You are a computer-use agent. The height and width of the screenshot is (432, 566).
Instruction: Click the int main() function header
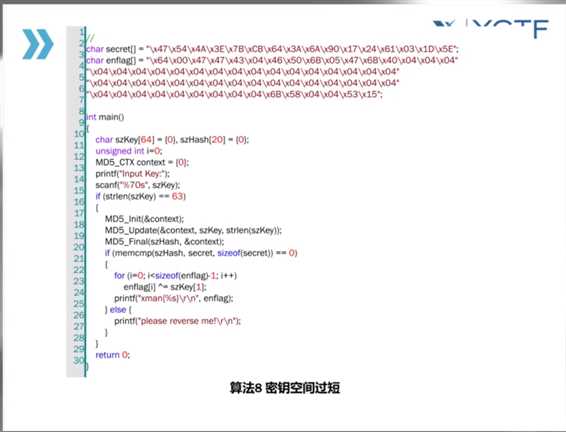105,117
